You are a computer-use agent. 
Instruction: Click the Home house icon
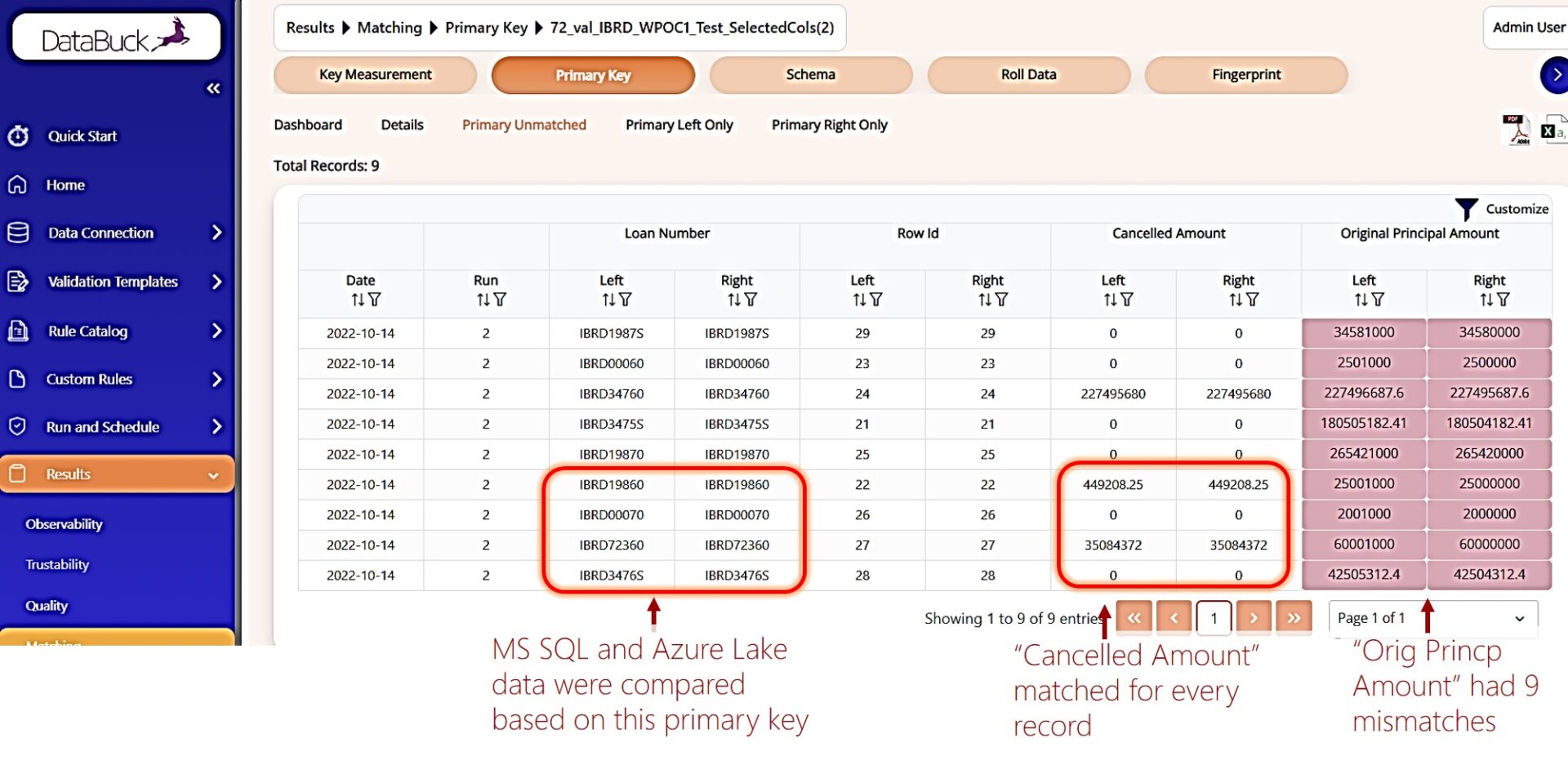[x=17, y=184]
